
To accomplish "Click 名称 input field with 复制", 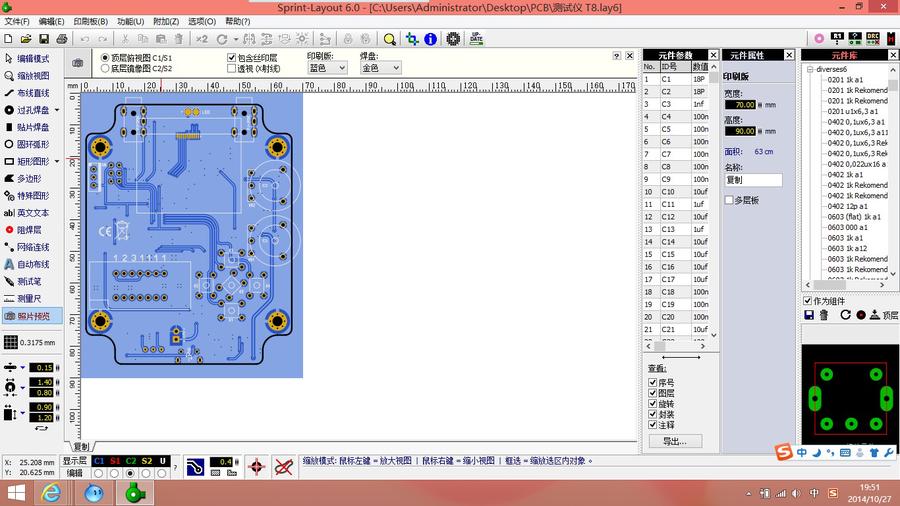I will [753, 180].
